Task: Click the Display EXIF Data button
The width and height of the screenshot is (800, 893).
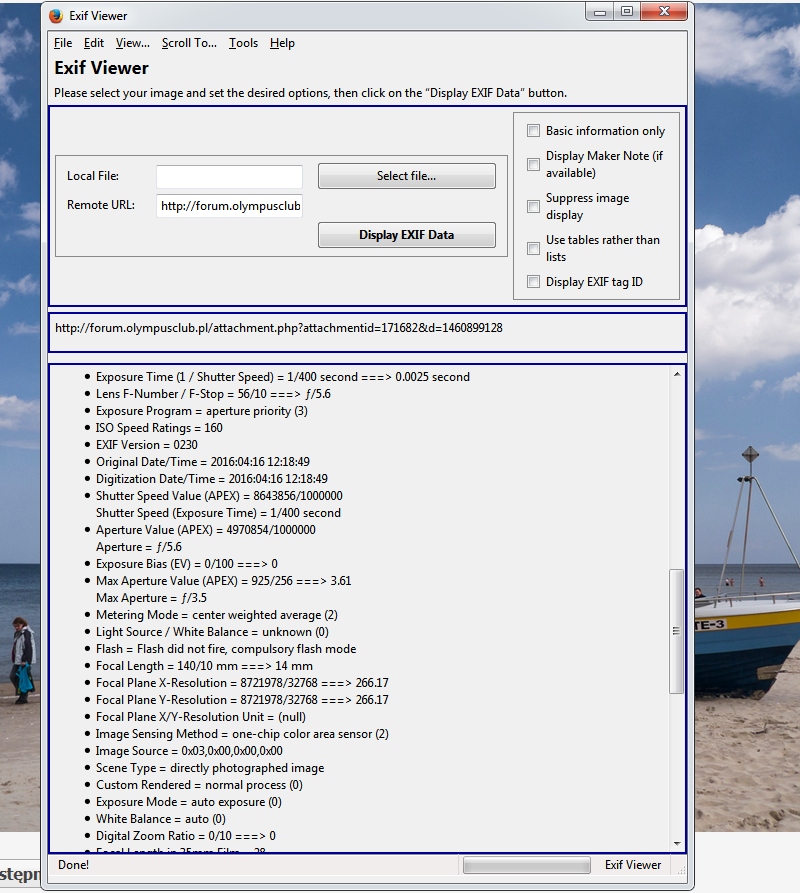Action: coord(406,235)
